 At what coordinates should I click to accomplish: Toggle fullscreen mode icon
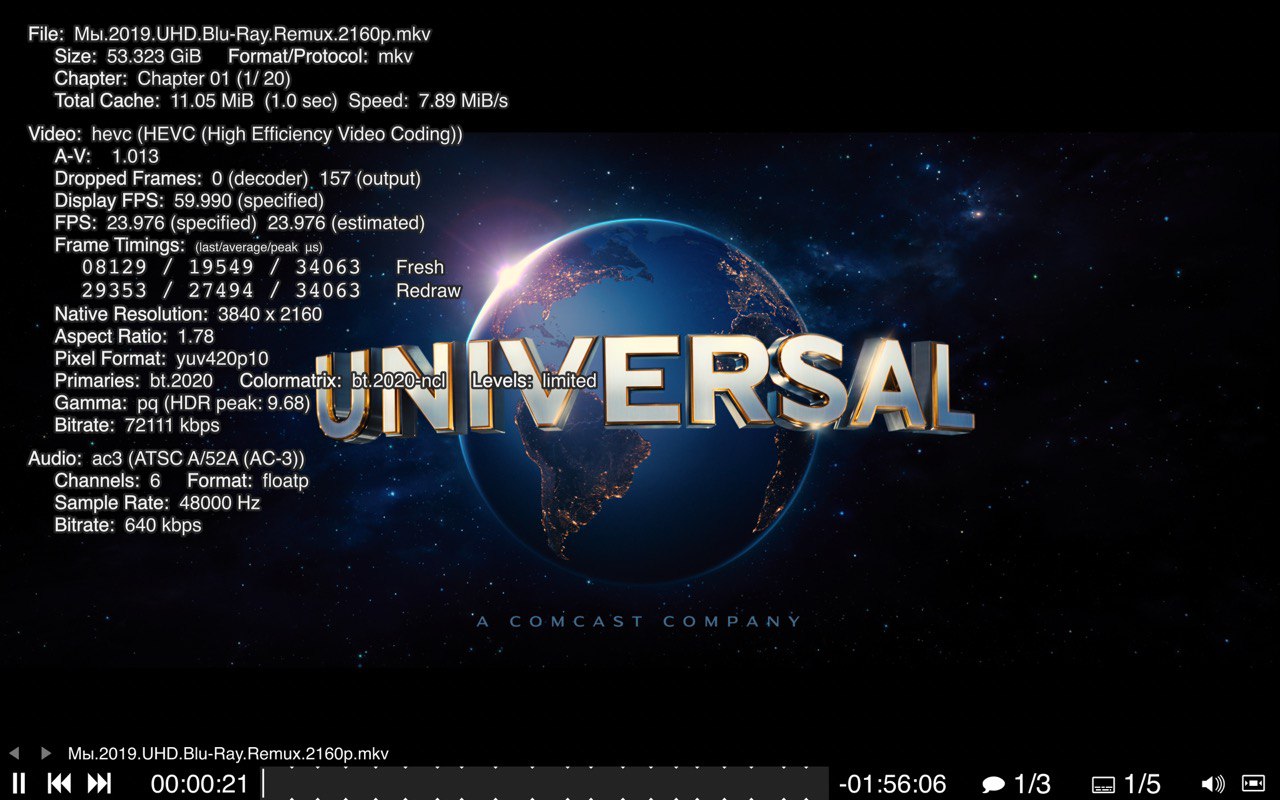tap(1253, 782)
